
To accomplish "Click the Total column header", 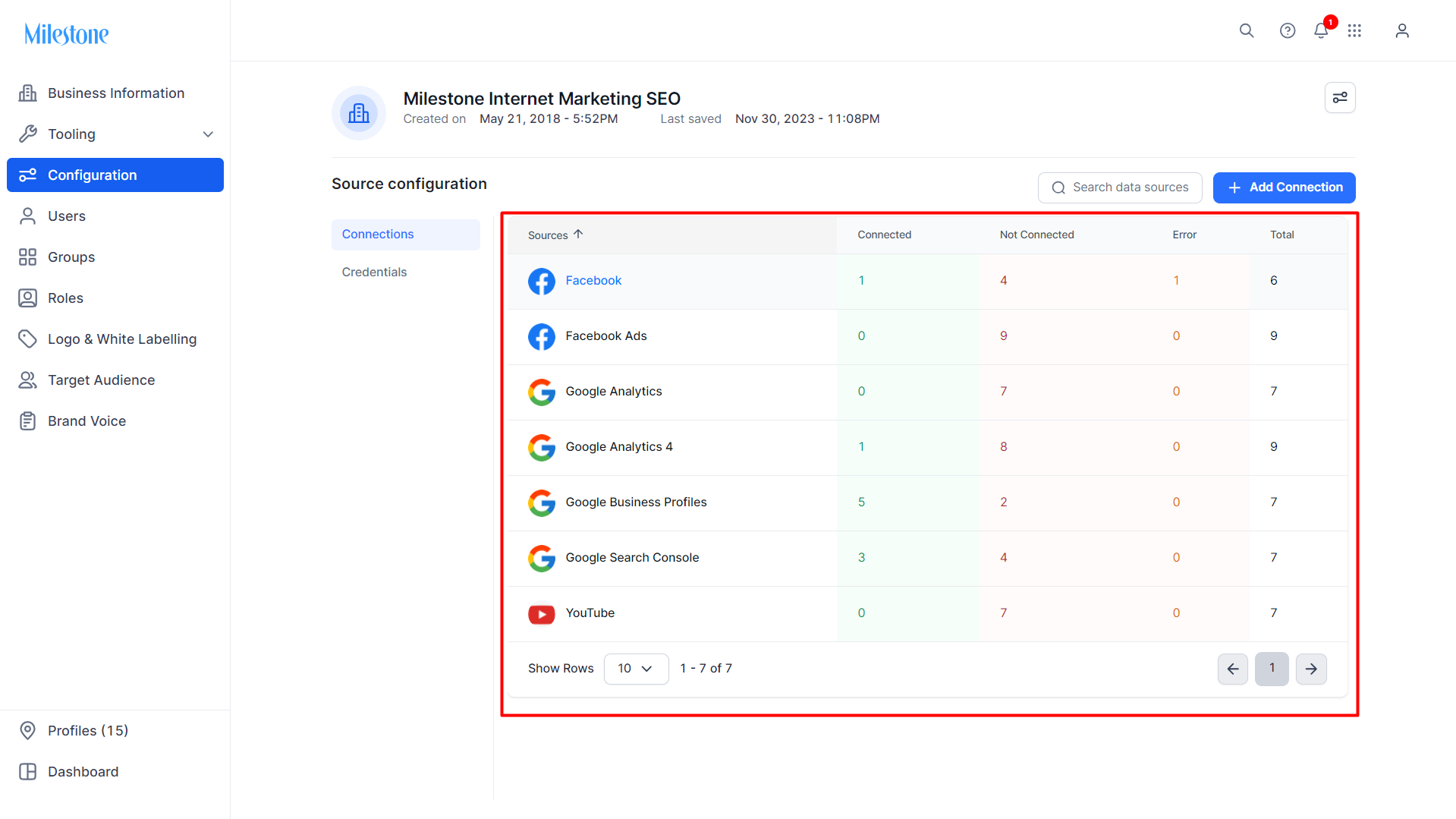I will click(1282, 235).
